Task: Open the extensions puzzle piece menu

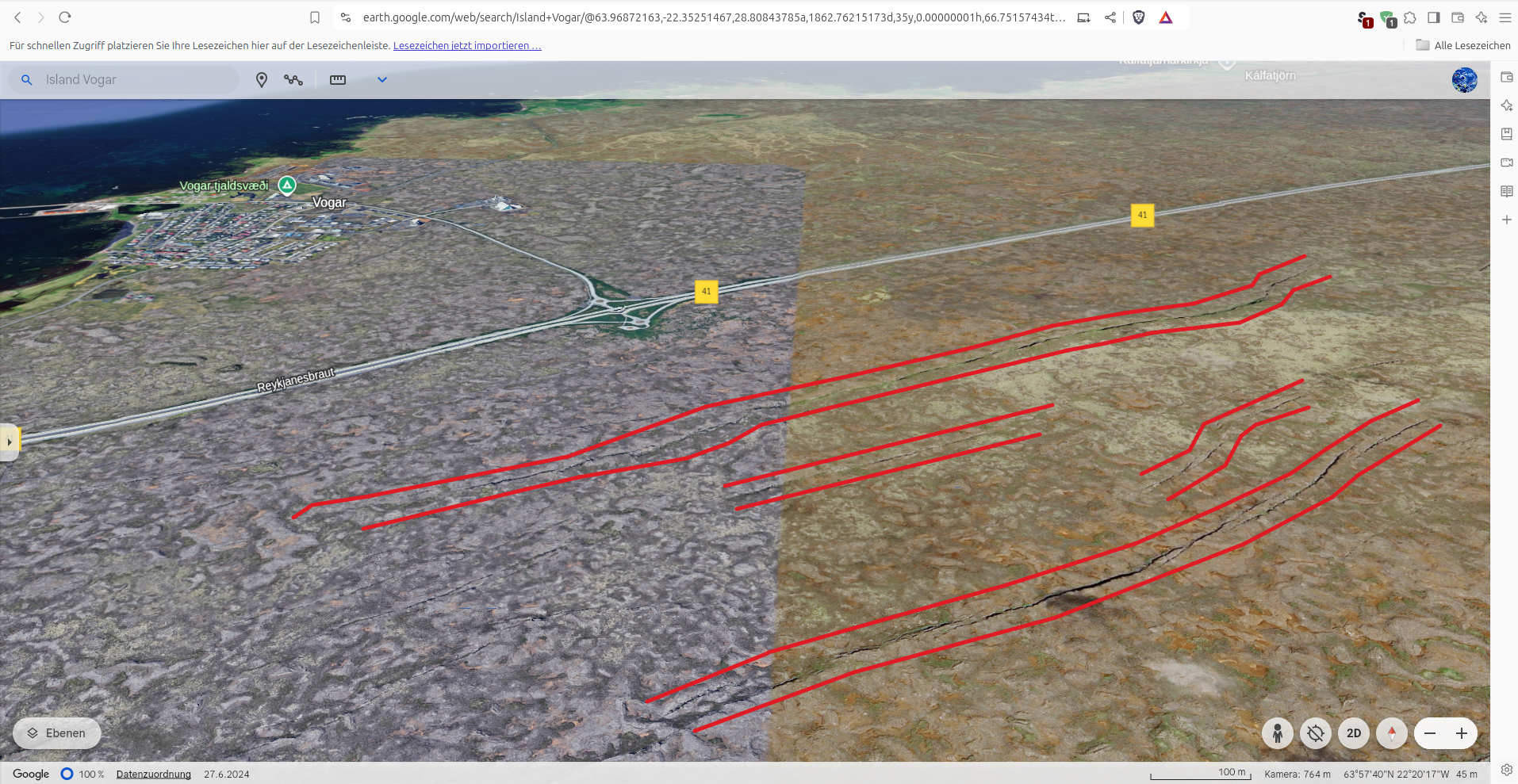Action: pyautogui.click(x=1410, y=17)
